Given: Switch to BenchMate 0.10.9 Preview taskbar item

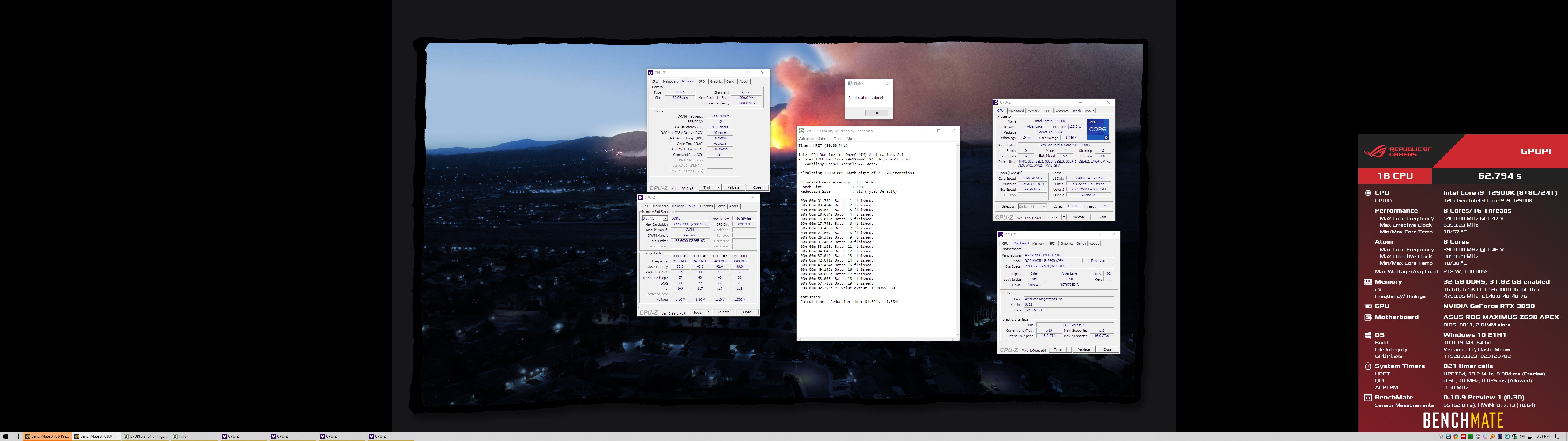Looking at the screenshot, I should (x=47, y=436).
